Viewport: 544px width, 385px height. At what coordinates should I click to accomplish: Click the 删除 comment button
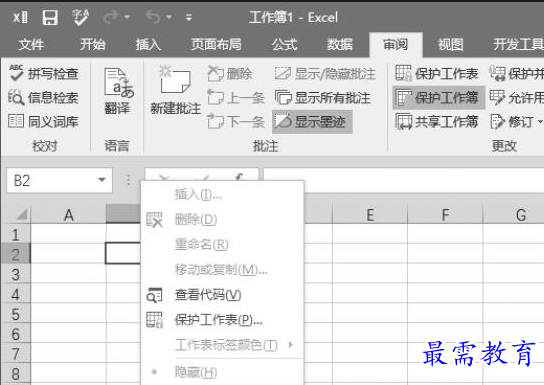[230, 74]
